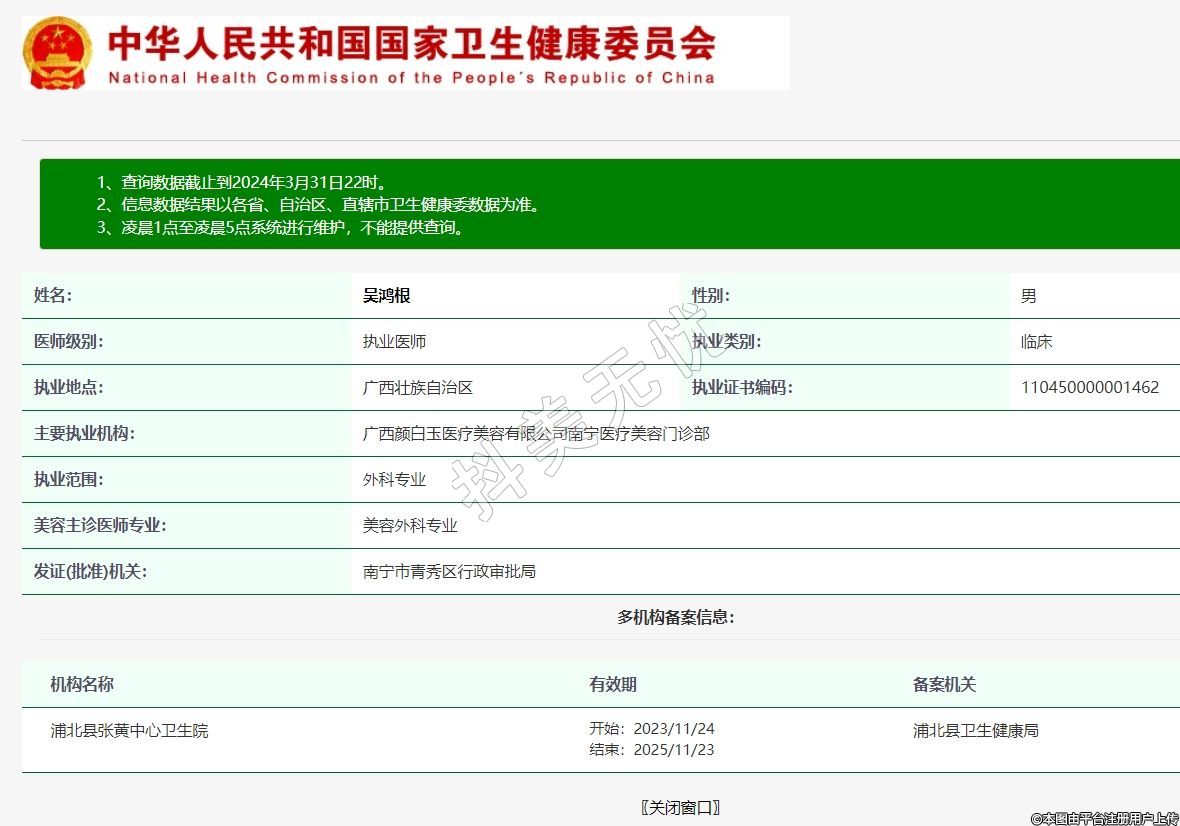Click the national emblem logo
The image size is (1180, 826).
(x=56, y=53)
